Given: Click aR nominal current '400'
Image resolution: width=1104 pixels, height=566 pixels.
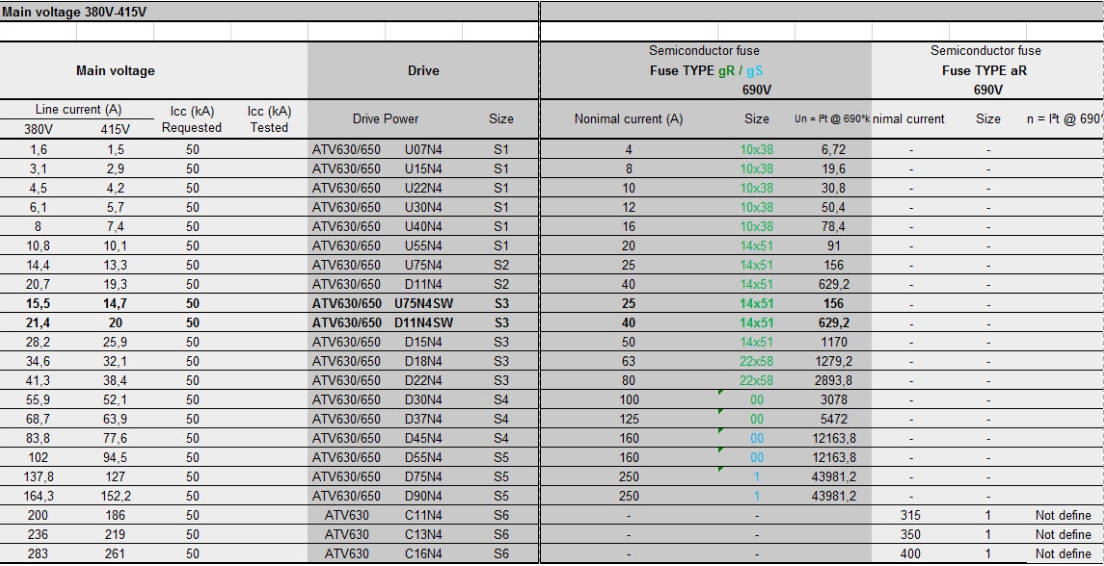Looking at the screenshot, I should coord(910,554).
